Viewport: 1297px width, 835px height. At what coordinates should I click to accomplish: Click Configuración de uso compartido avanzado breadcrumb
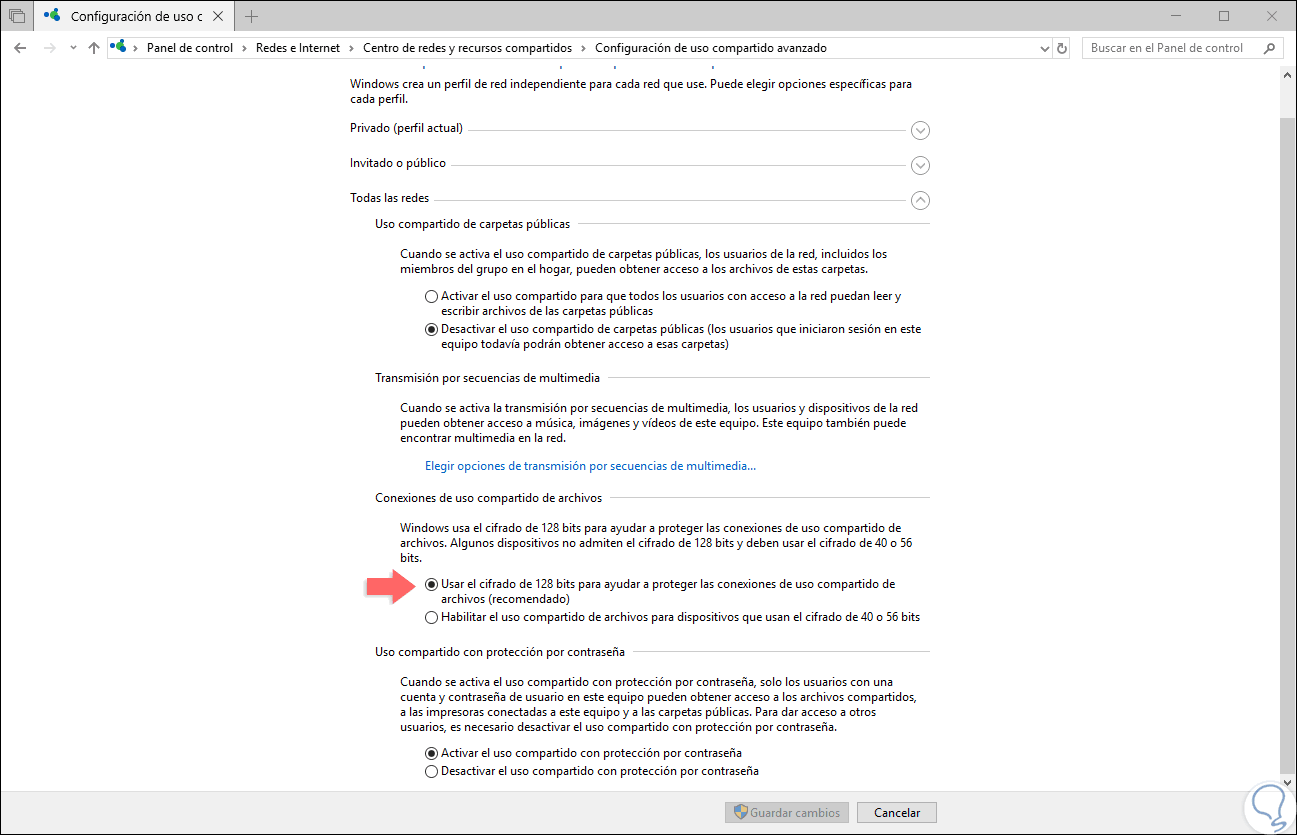point(710,48)
